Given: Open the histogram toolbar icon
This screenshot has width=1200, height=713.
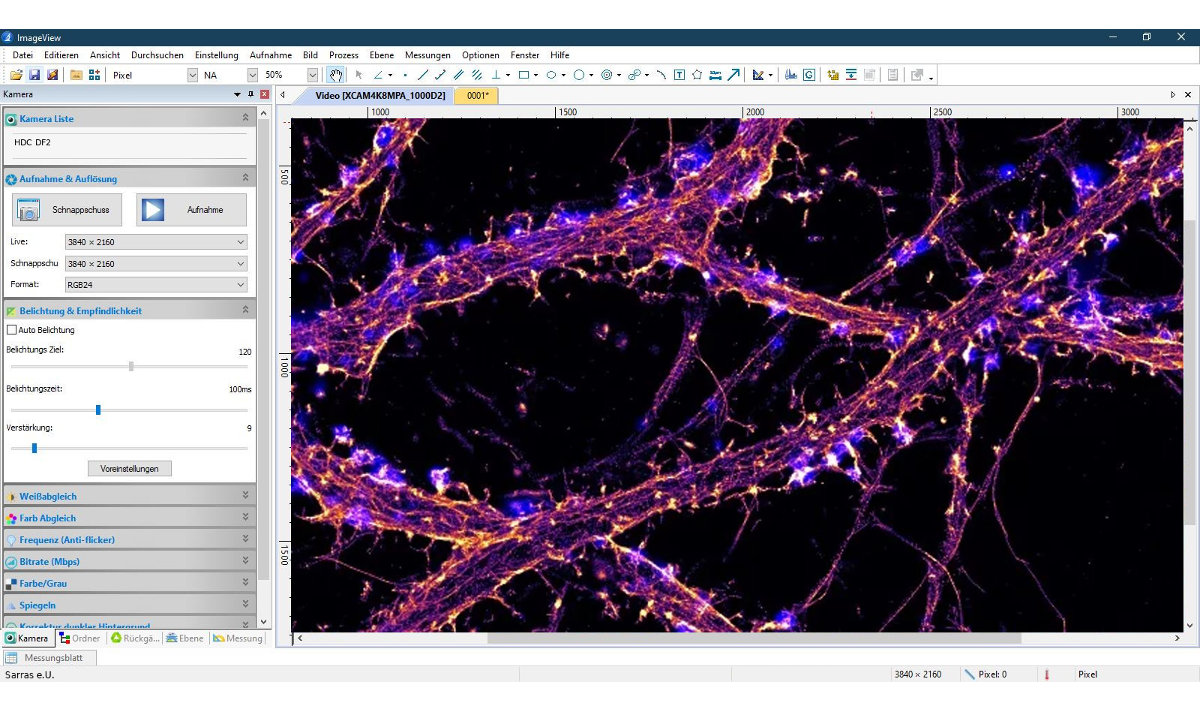Looking at the screenshot, I should click(791, 74).
